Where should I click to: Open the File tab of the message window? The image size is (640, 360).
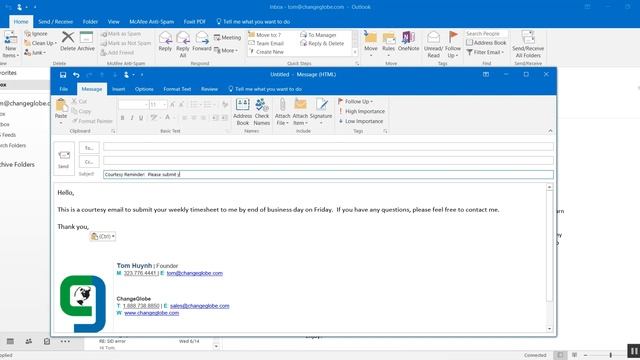click(x=64, y=89)
